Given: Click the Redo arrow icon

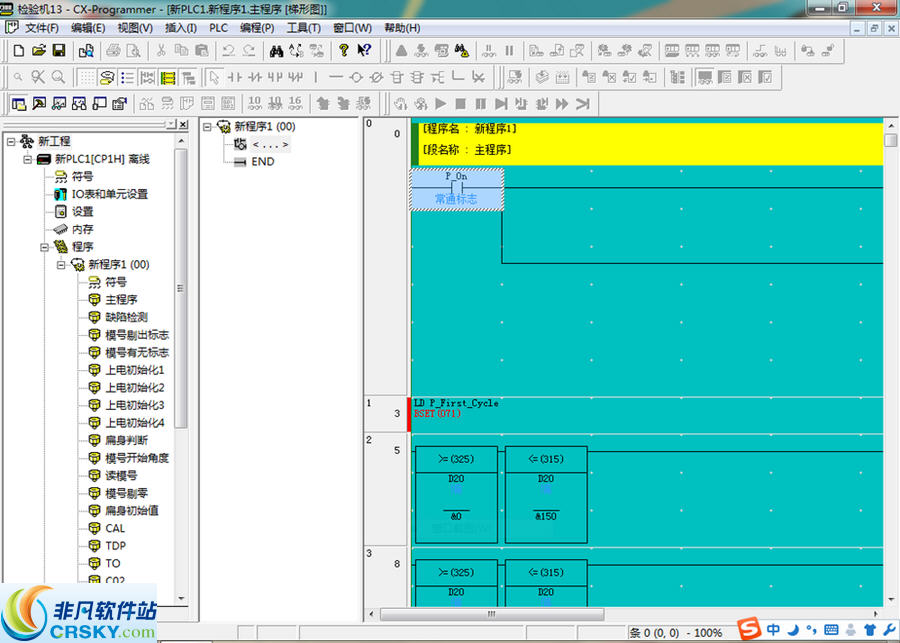Looking at the screenshot, I should (249, 51).
